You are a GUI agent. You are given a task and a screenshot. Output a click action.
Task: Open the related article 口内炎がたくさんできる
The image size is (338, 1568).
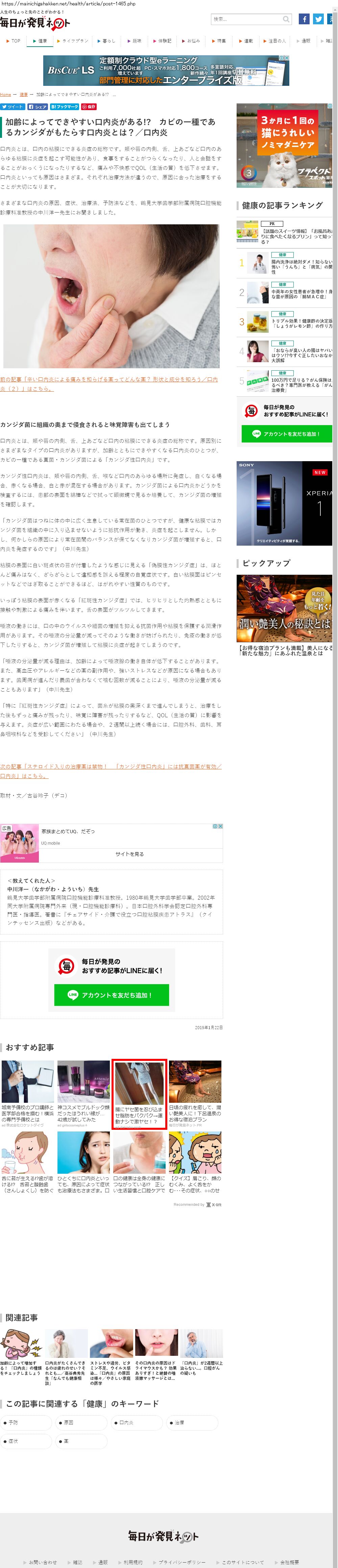[x=66, y=1358]
